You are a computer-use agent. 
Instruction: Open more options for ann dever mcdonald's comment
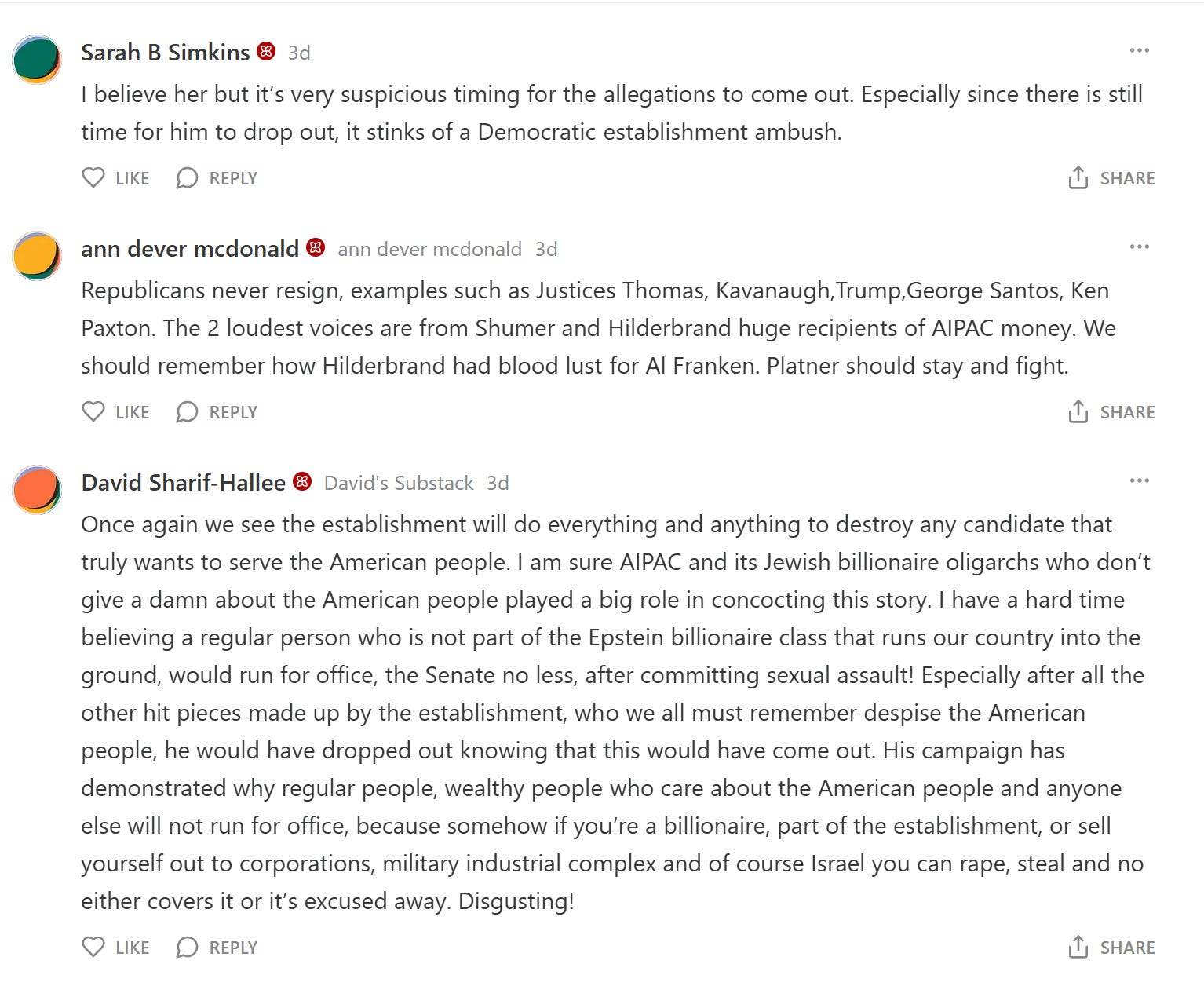(x=1139, y=246)
